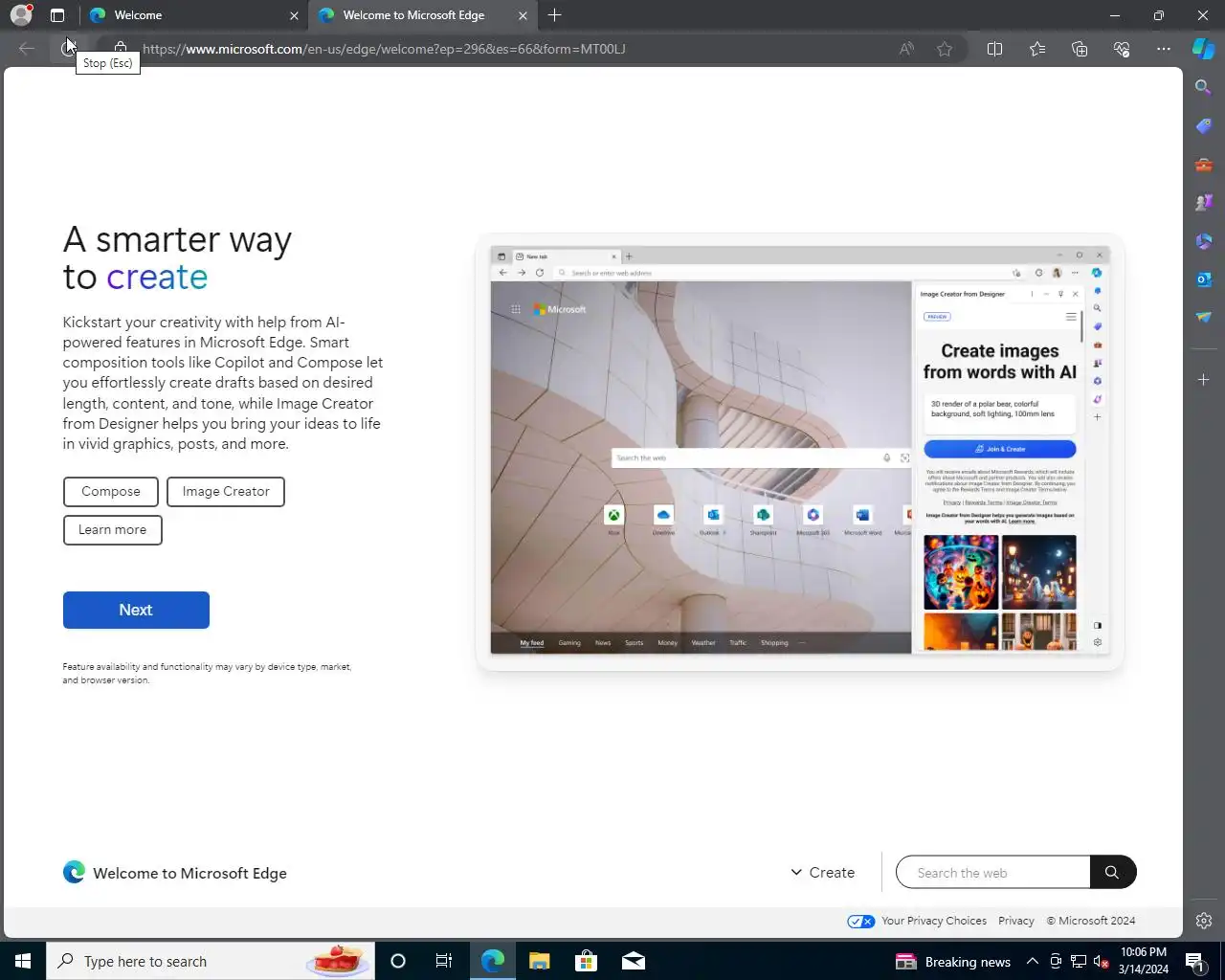
Task: Open Collections from the toolbar
Action: point(1080,49)
